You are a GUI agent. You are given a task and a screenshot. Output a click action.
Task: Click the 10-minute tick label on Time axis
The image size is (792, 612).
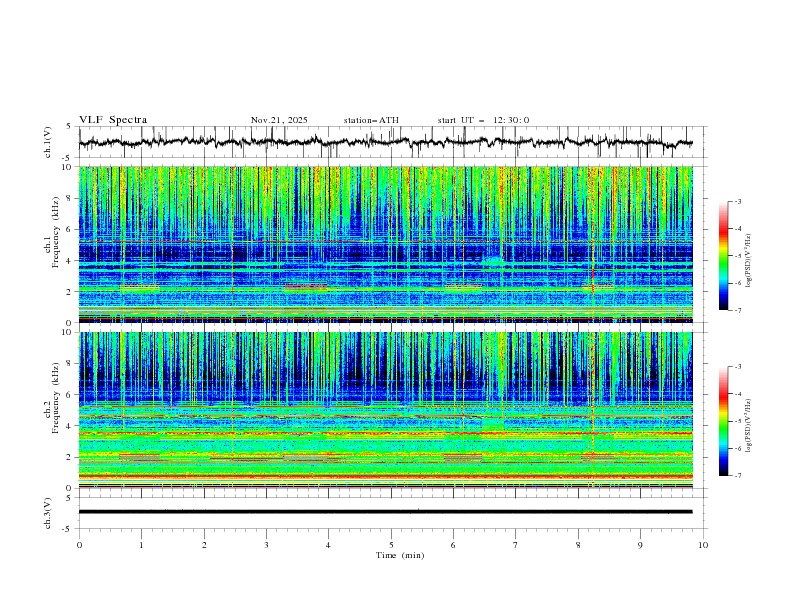pyautogui.click(x=703, y=545)
